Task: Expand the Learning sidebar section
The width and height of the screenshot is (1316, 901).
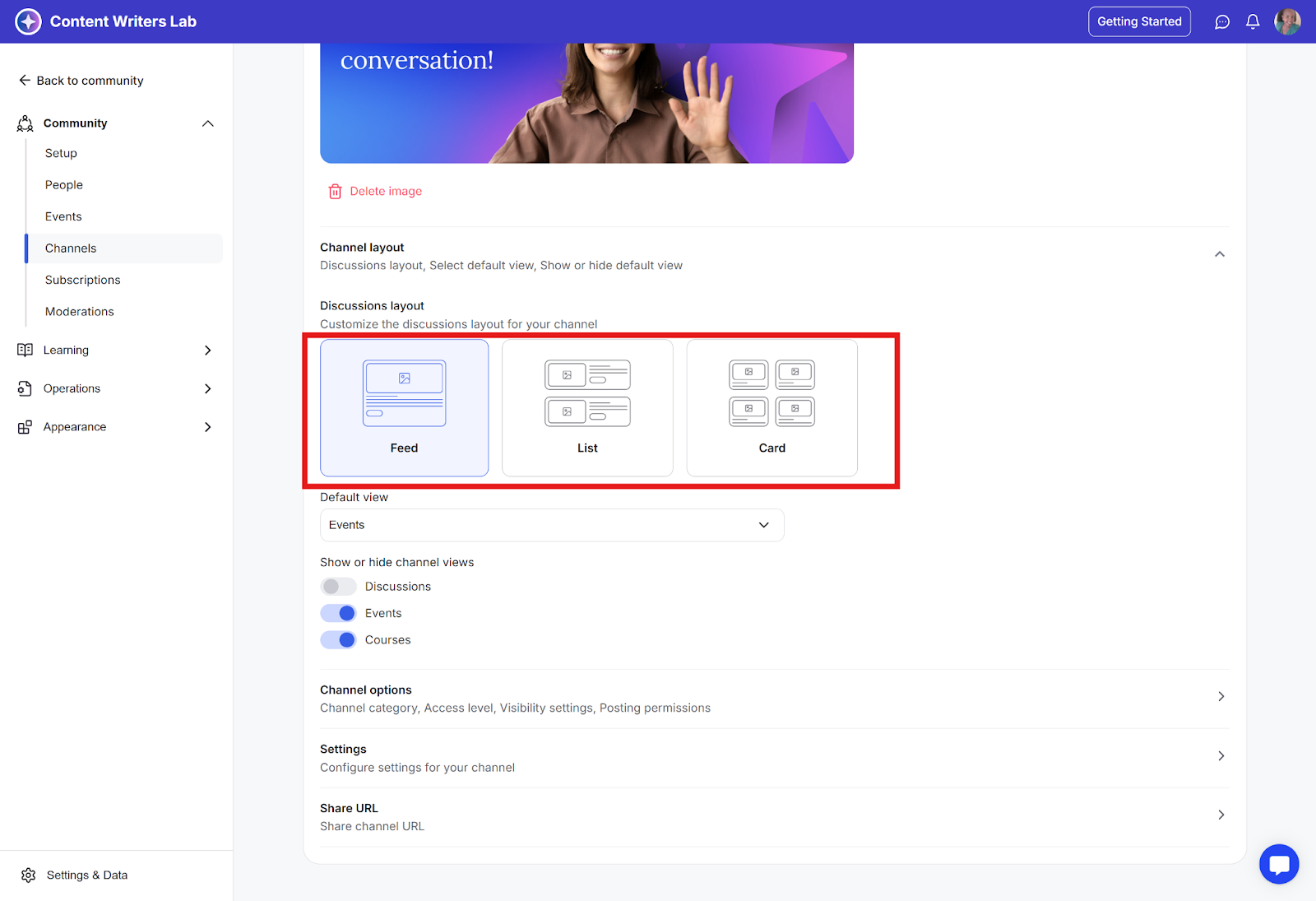Action: pyautogui.click(x=208, y=351)
